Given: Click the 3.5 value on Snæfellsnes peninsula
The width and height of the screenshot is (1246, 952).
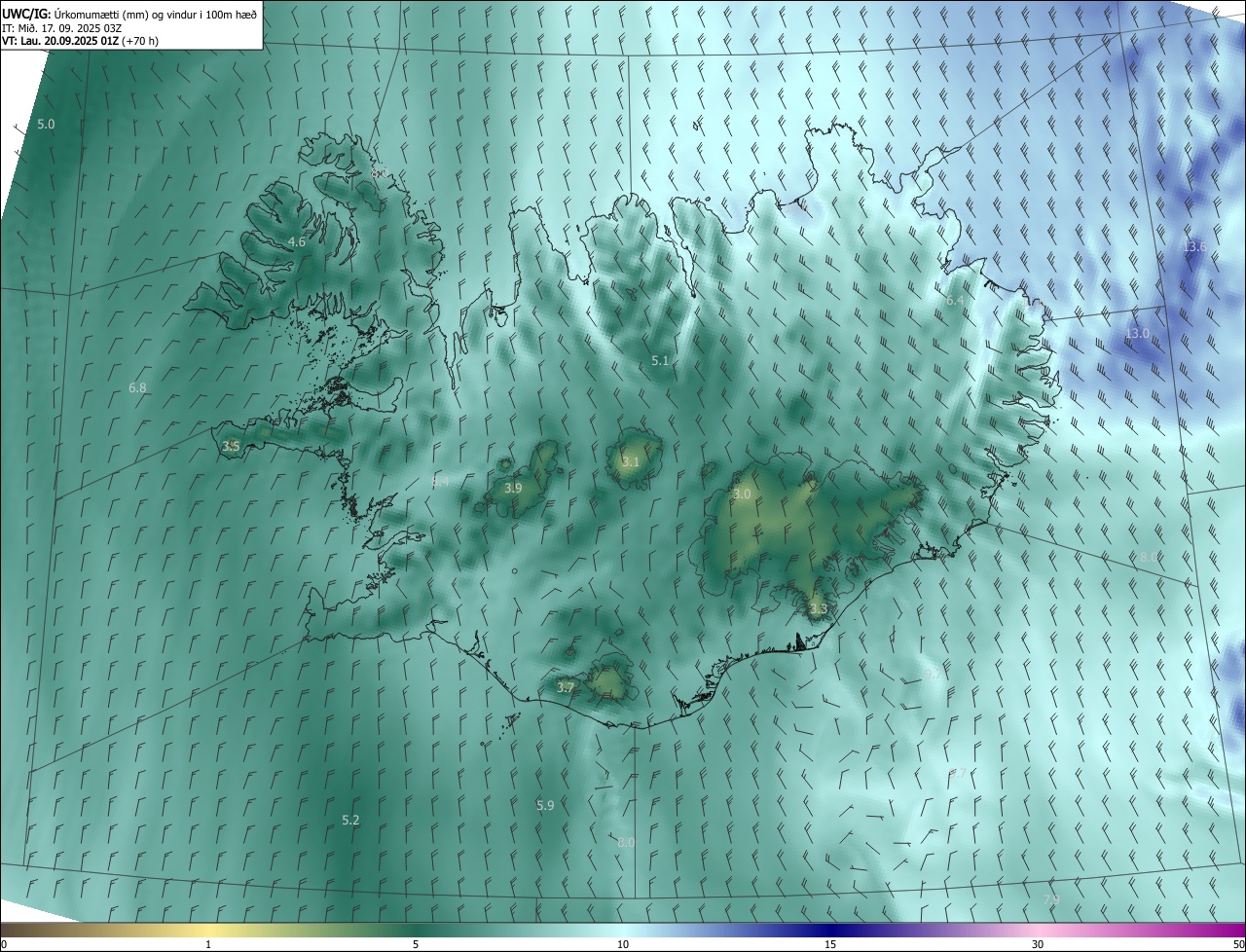Looking at the screenshot, I should pos(231,447).
